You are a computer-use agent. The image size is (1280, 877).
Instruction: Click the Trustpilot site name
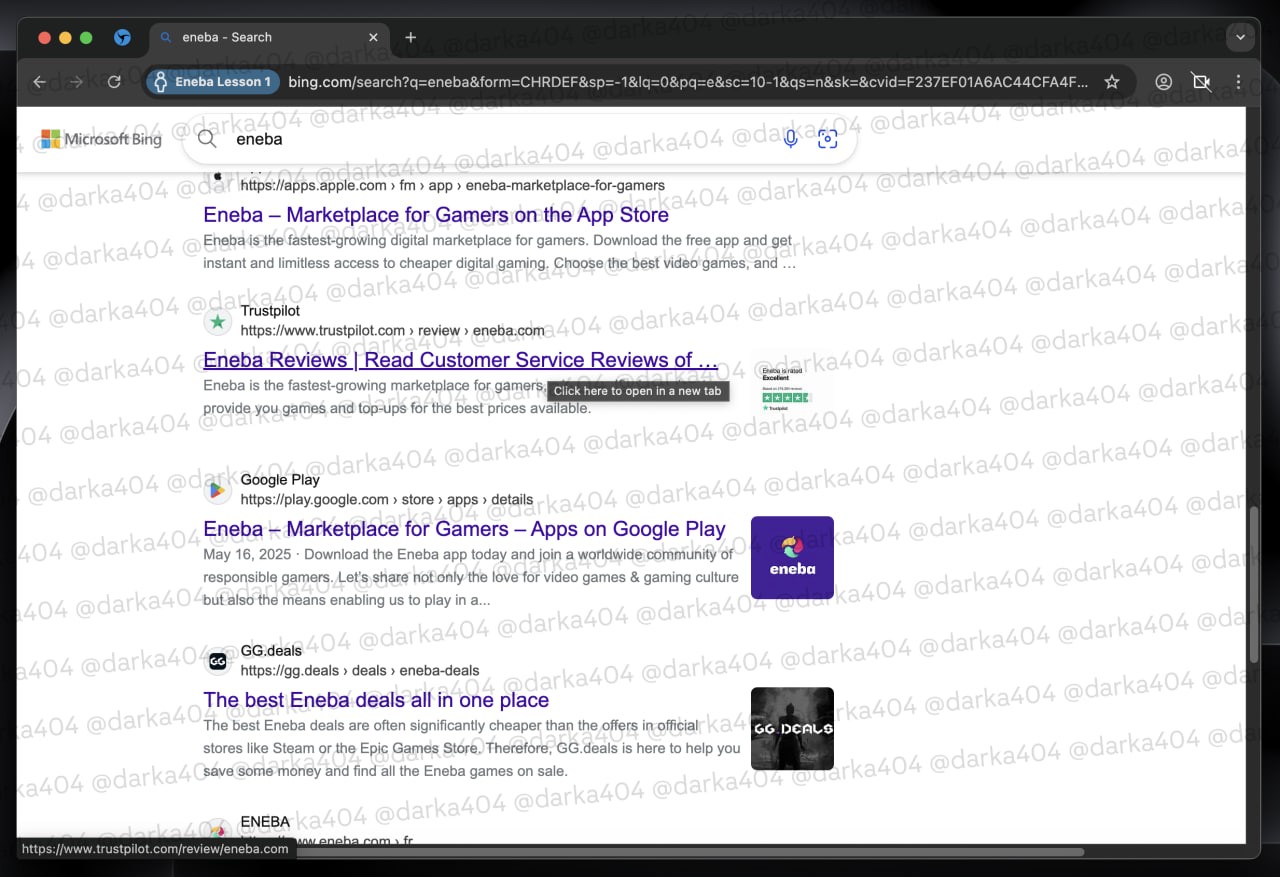pos(270,311)
